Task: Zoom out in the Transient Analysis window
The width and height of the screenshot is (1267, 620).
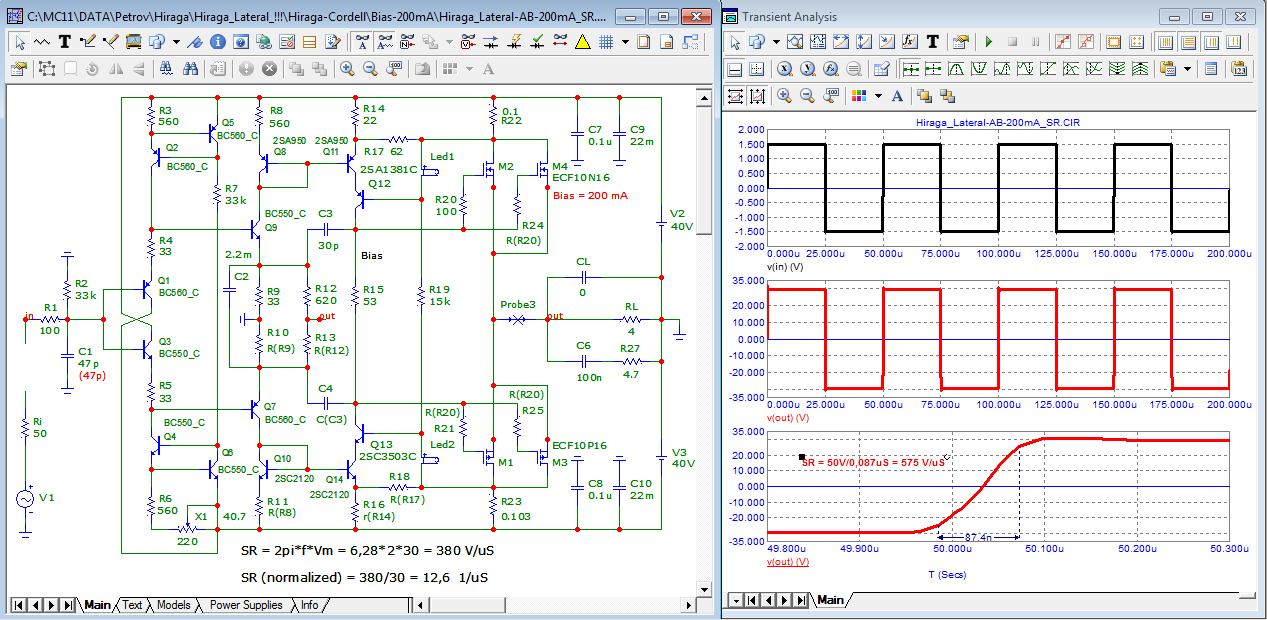Action: 807,95
